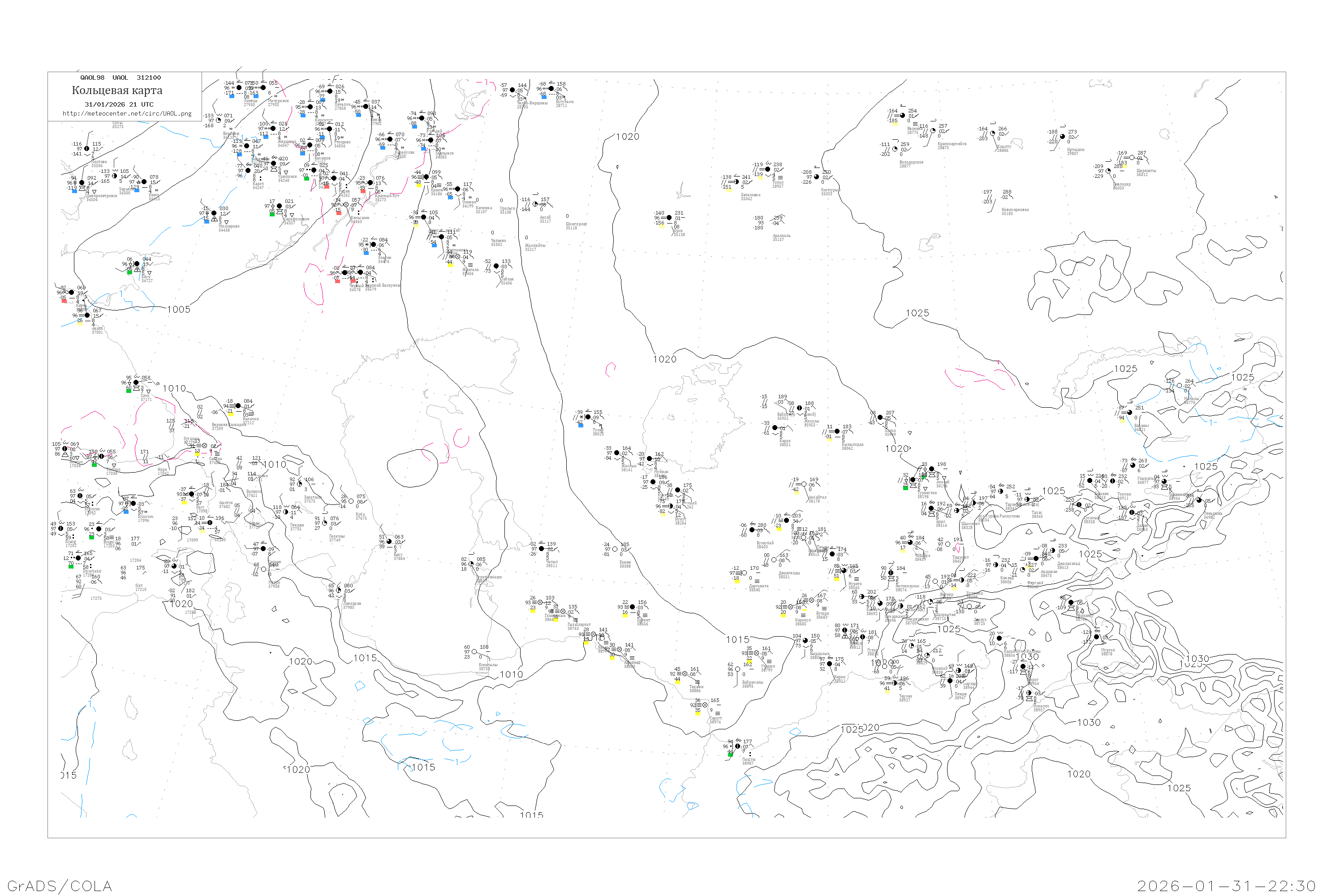The height and width of the screenshot is (896, 1344).
Task: Click the Ейск station circle marker
Action: [137, 264]
